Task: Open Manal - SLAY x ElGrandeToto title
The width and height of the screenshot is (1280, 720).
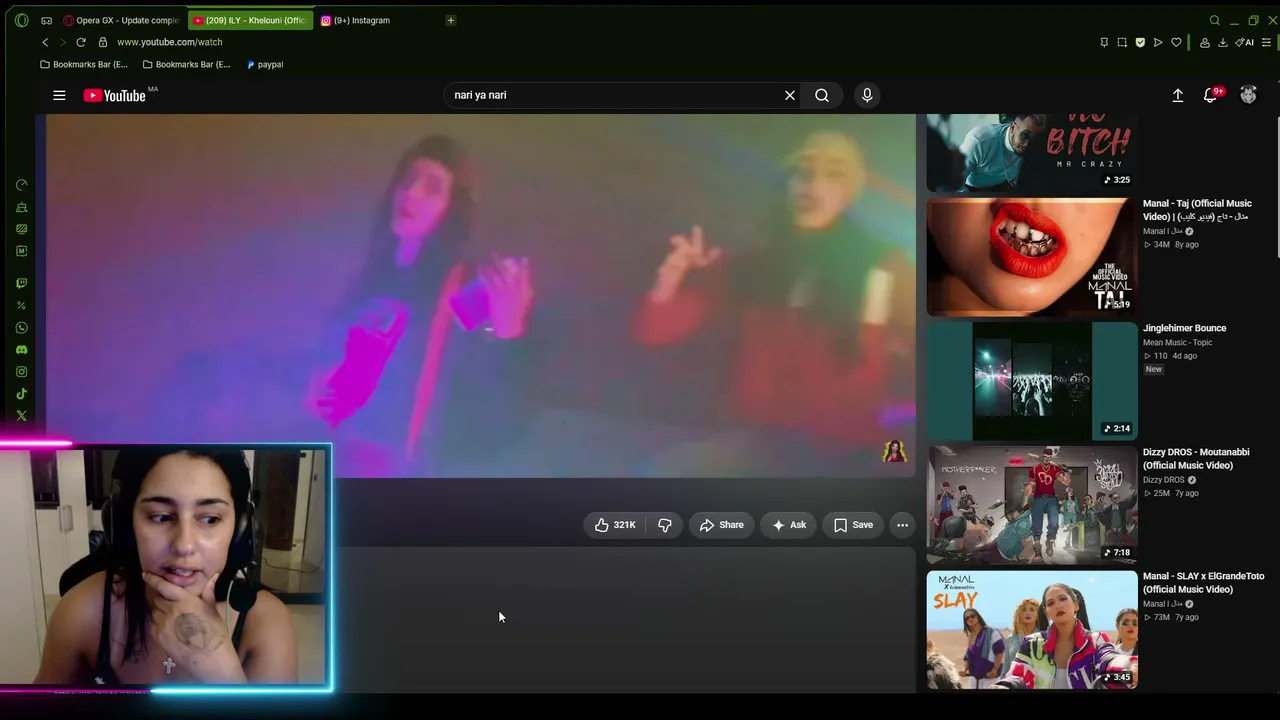Action: point(1203,583)
